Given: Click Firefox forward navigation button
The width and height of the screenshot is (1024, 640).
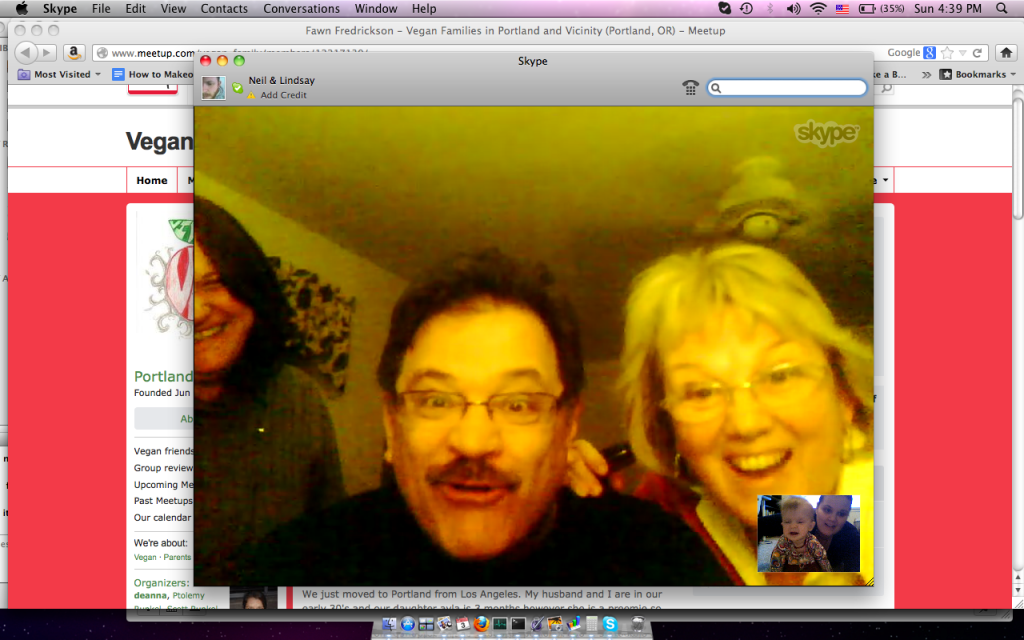Looking at the screenshot, I should (x=46, y=52).
